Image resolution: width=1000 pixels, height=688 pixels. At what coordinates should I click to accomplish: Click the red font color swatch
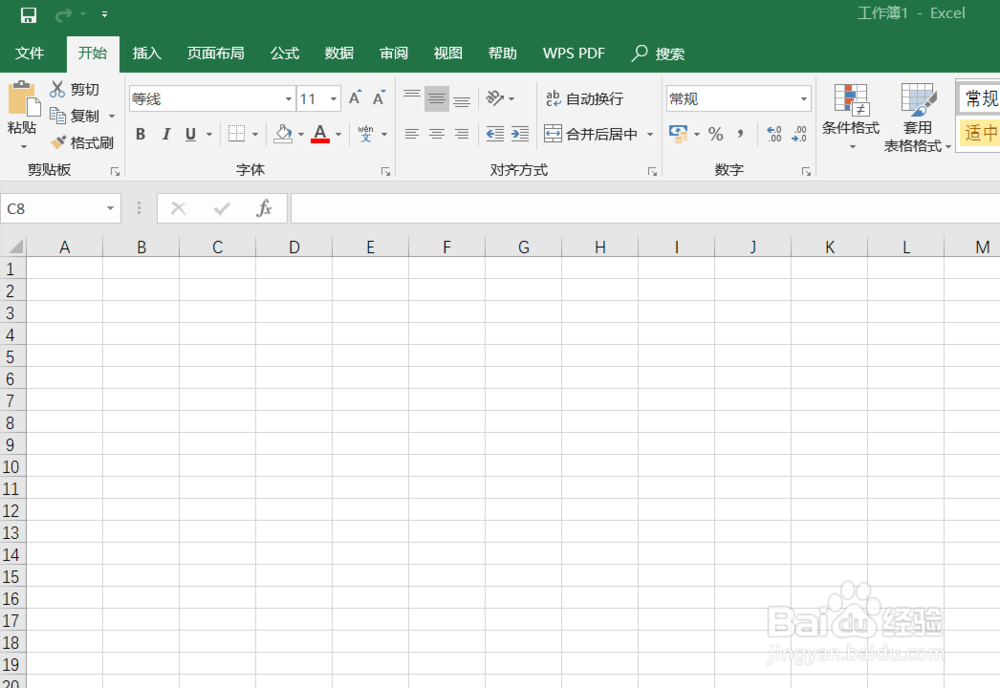[x=319, y=140]
